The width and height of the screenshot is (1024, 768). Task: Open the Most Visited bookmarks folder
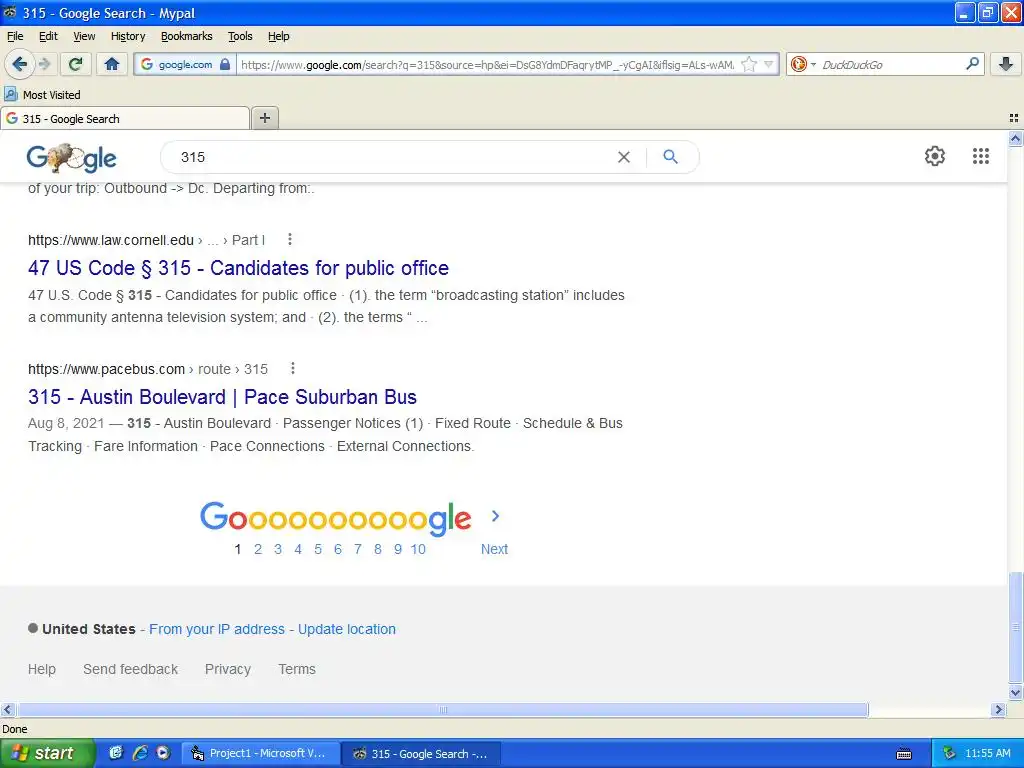(42, 95)
